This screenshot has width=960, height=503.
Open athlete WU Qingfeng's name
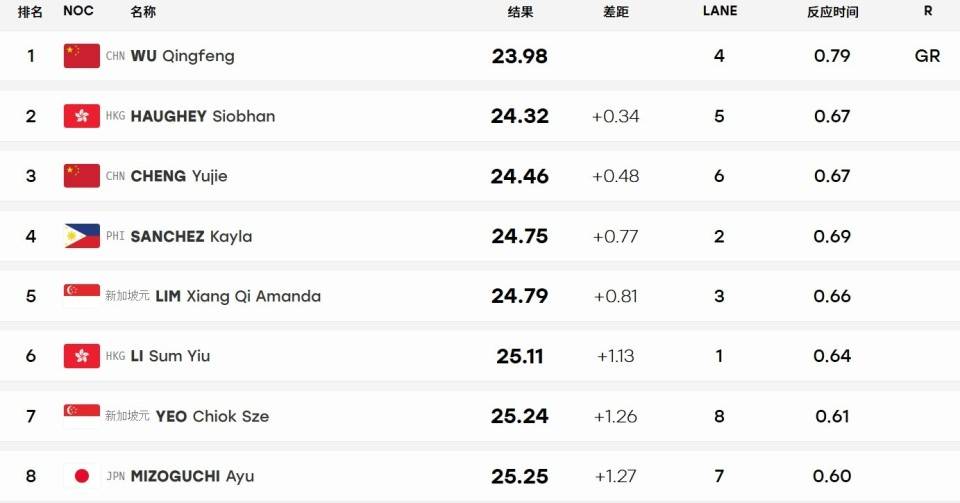pos(182,56)
